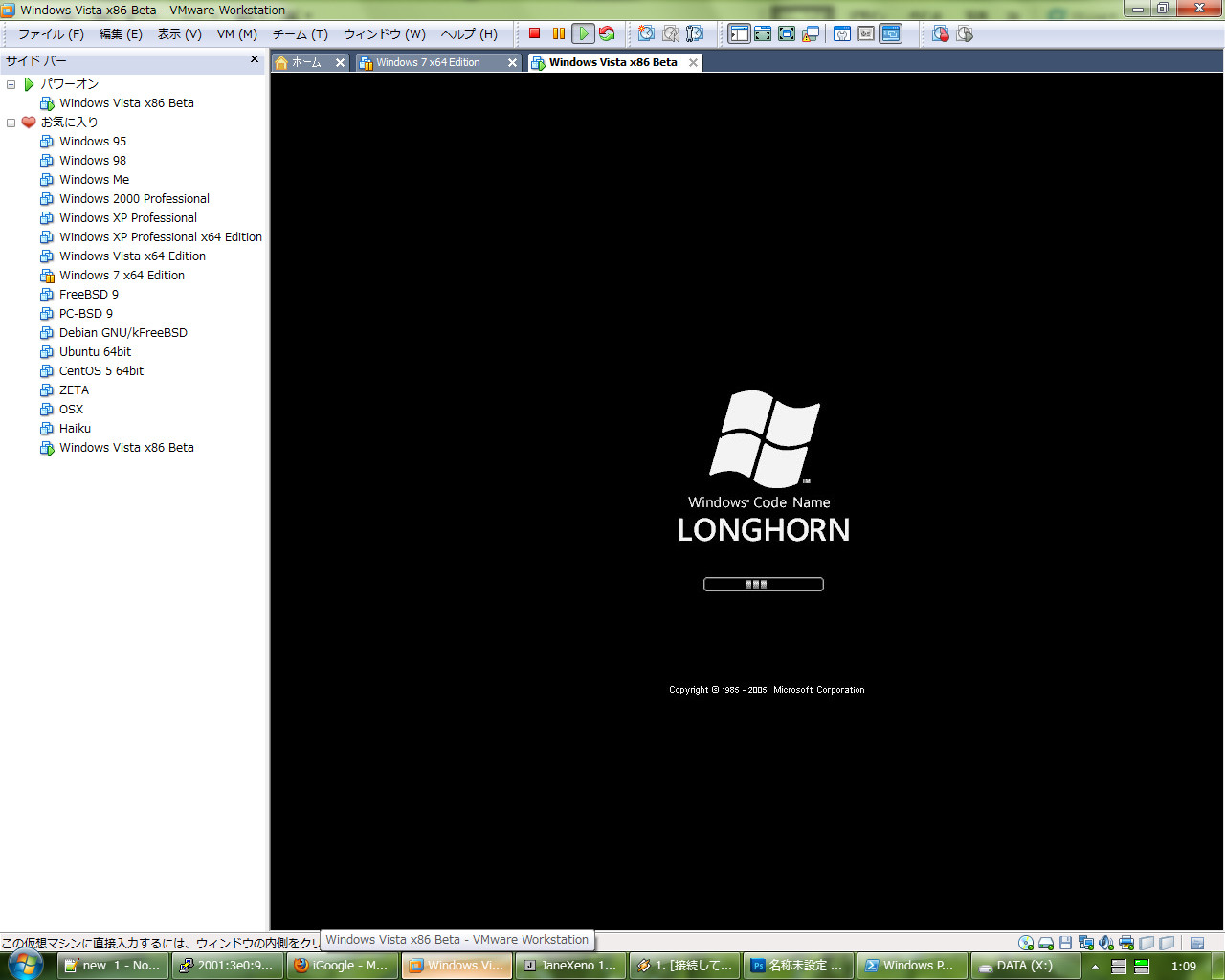The image size is (1225, 980).
Task: Show hidden tray icons arrow
Action: 1095,967
